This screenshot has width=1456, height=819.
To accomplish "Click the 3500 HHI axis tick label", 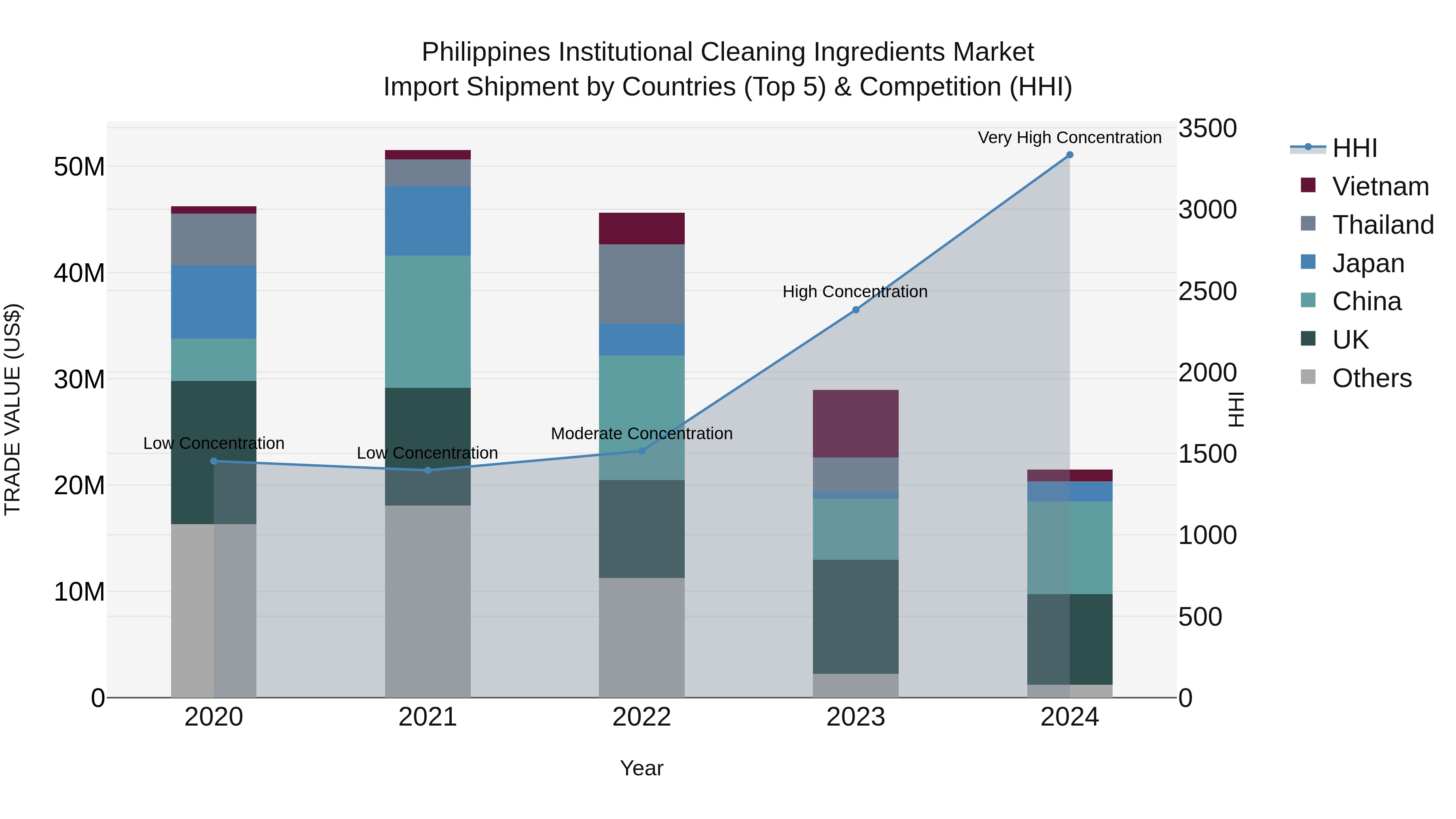I will (1208, 128).
